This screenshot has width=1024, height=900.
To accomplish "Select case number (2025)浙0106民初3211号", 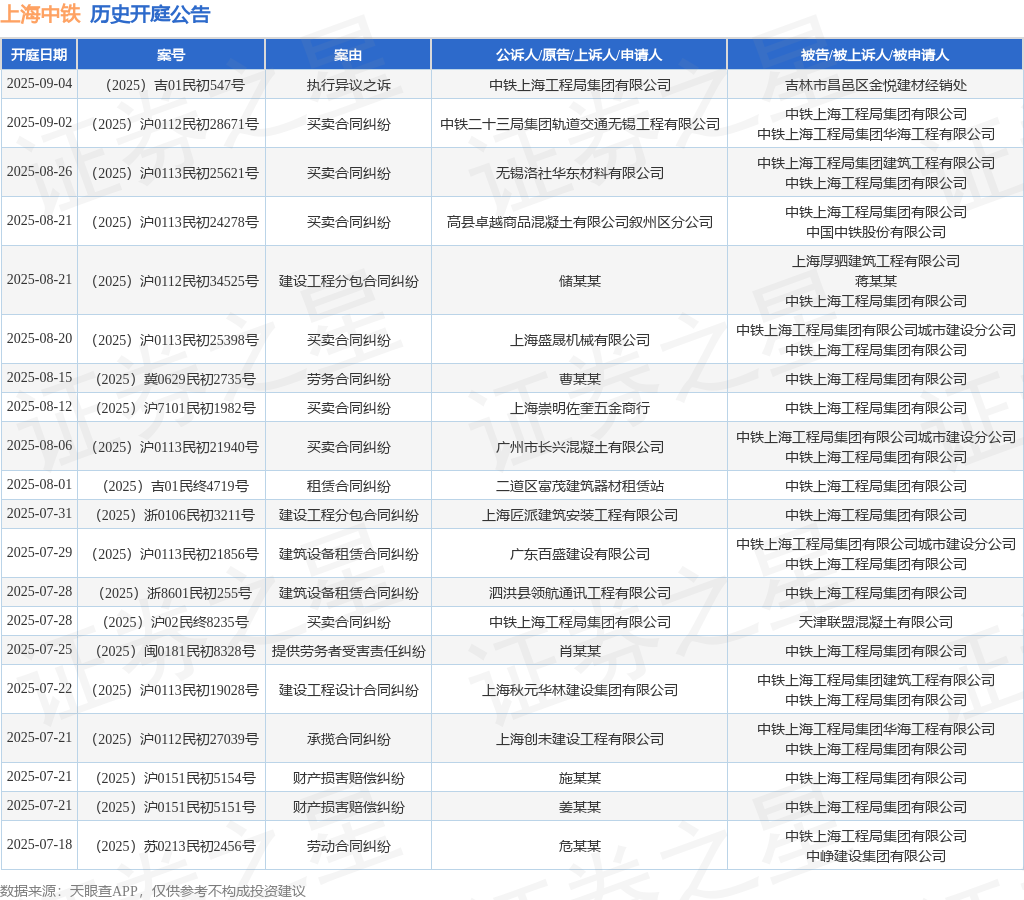I will pos(174,515).
